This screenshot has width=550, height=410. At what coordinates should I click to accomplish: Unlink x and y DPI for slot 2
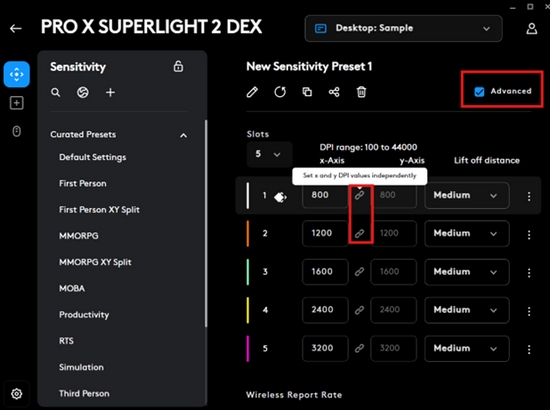[359, 233]
